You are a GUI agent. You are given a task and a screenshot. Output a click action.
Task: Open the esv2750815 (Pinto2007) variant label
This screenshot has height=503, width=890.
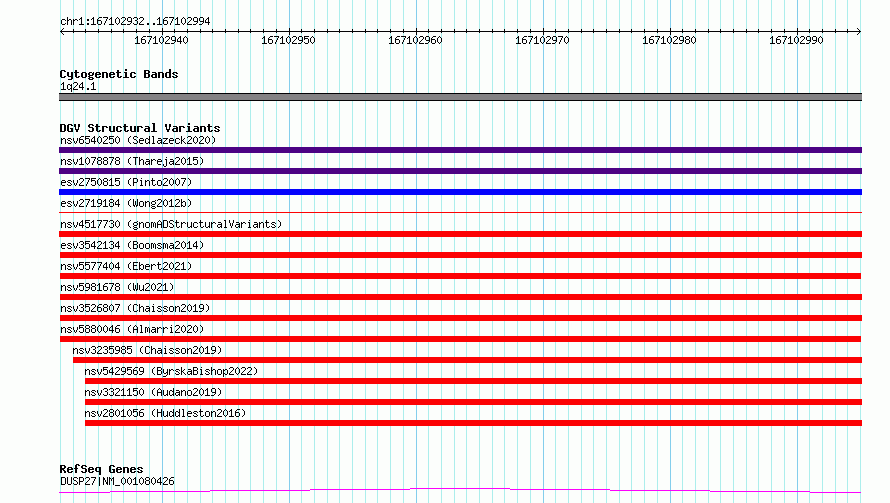pos(126,182)
